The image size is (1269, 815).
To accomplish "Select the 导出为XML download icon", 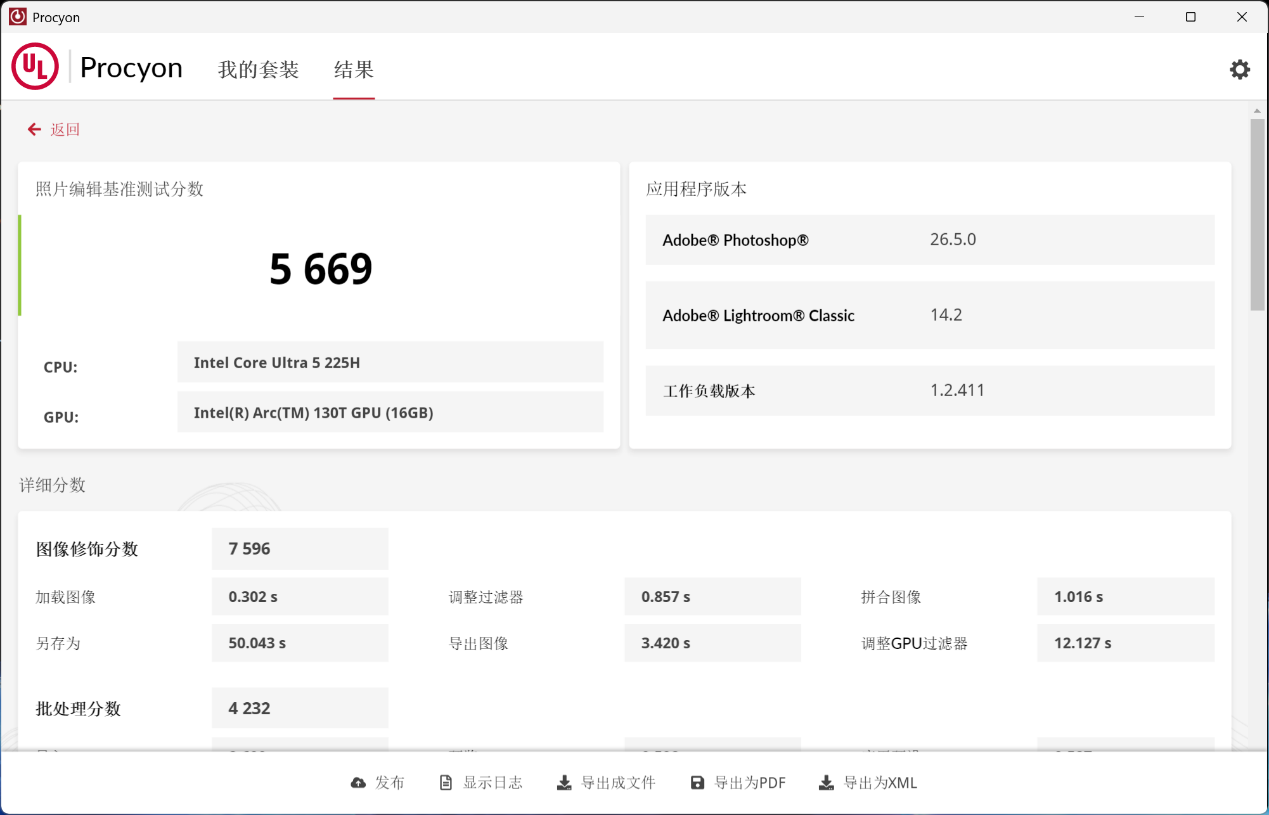I will coord(824,783).
